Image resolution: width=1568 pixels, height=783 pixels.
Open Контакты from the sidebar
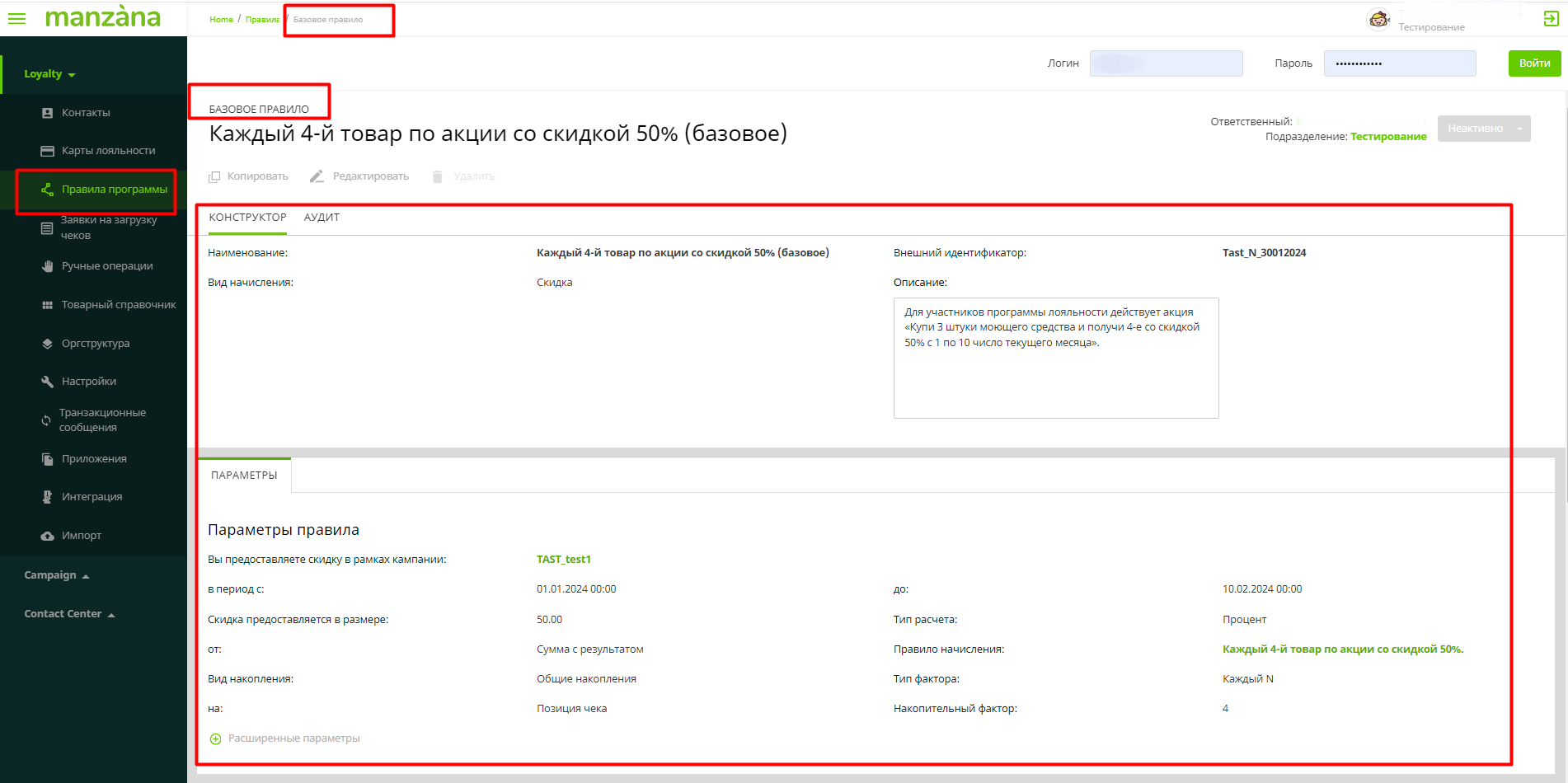[85, 113]
